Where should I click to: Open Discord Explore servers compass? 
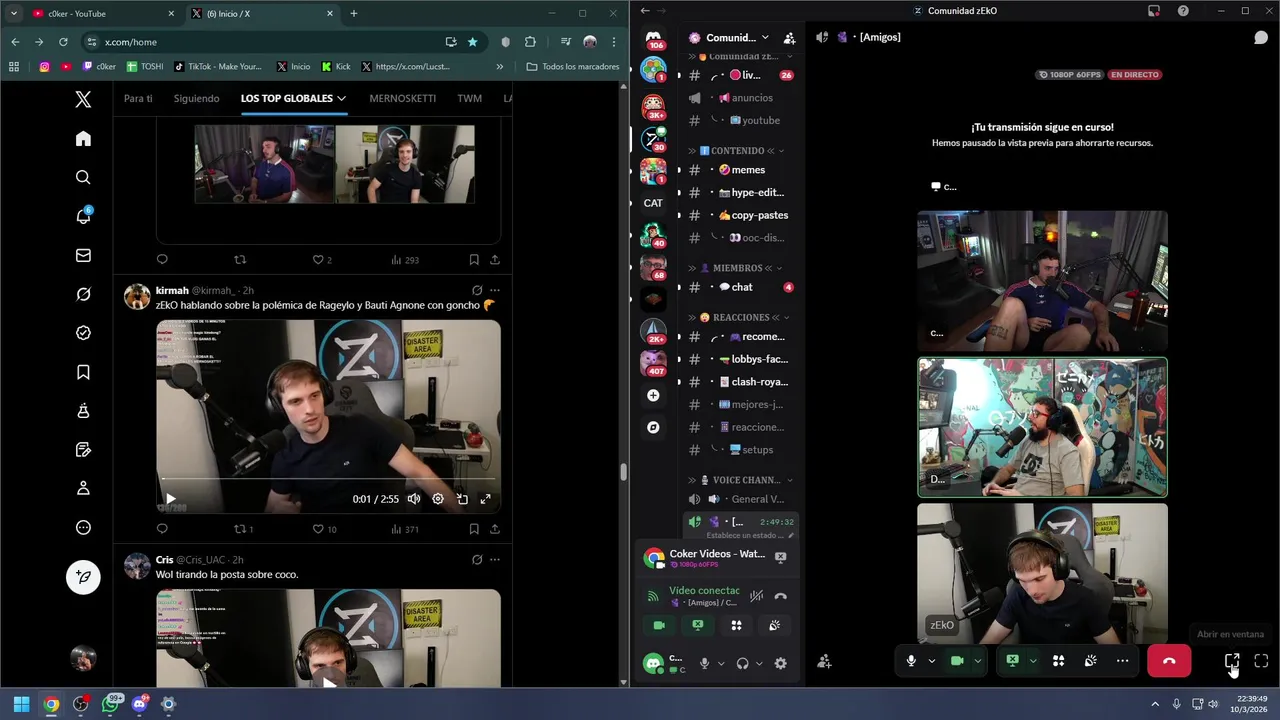(x=653, y=427)
